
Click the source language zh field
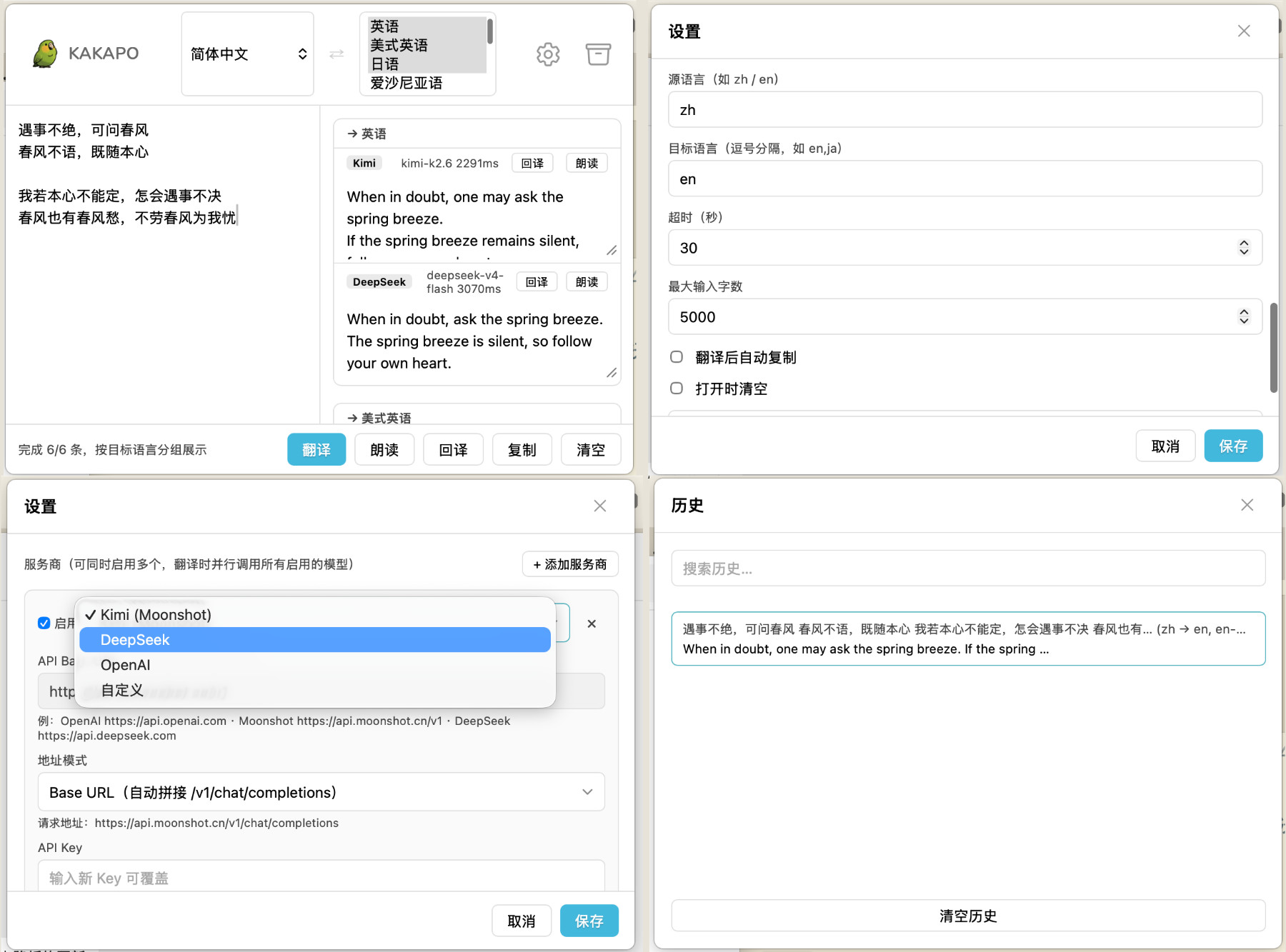coord(965,110)
